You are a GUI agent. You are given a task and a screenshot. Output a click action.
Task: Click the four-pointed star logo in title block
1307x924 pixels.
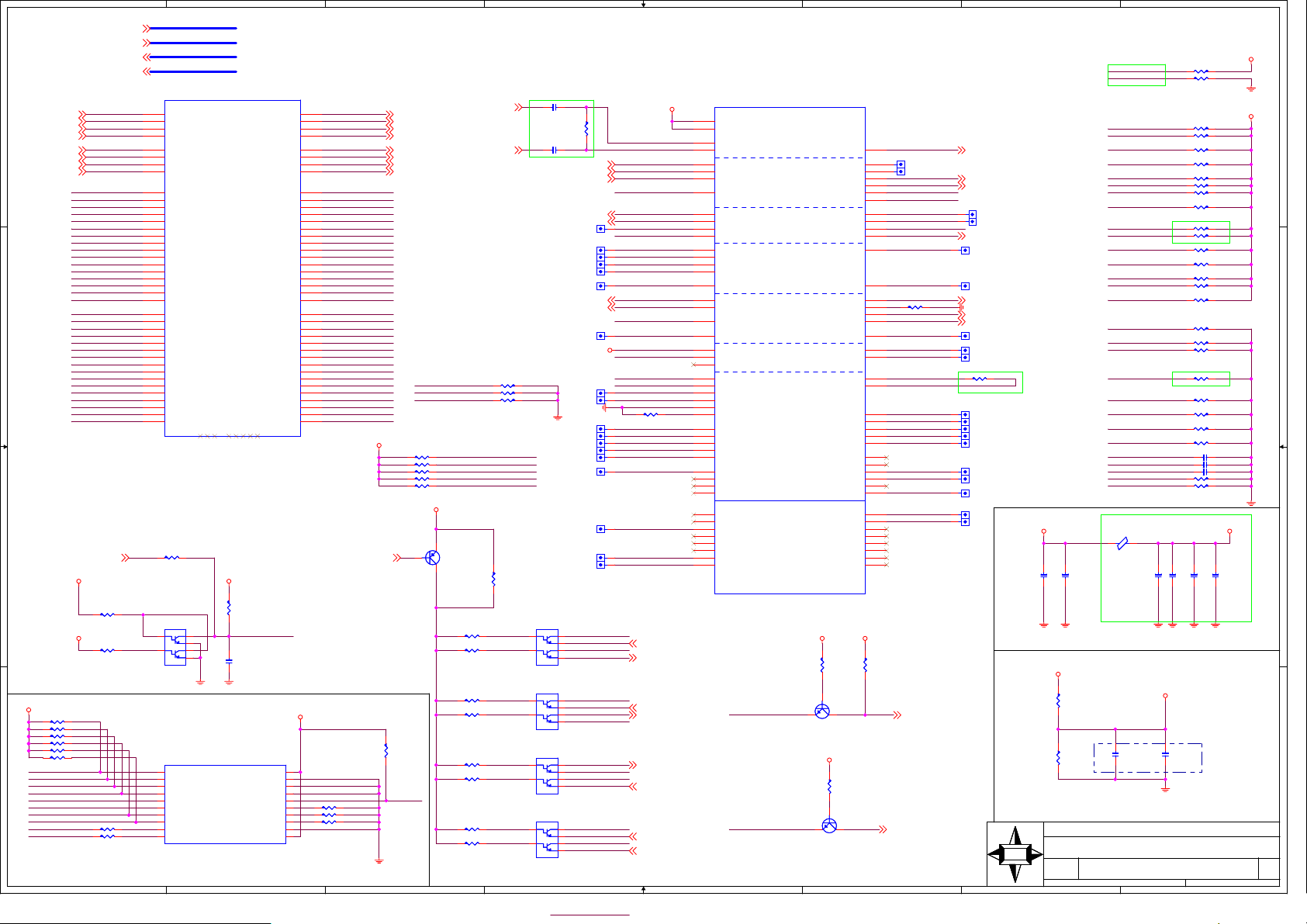click(x=1015, y=854)
